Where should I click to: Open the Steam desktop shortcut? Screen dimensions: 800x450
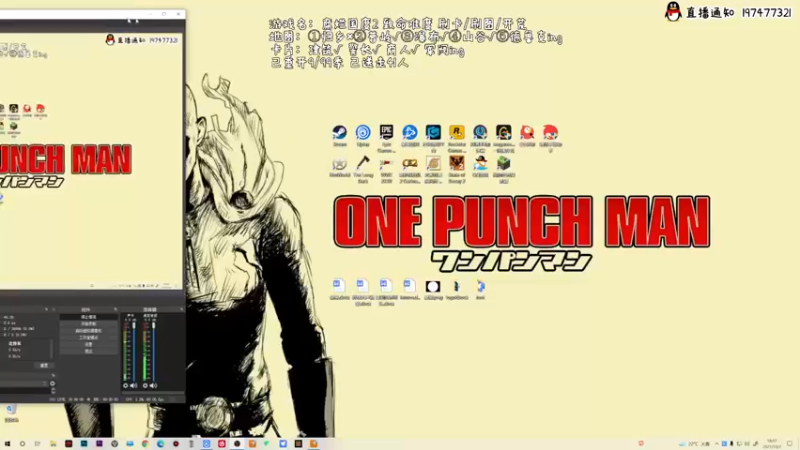tap(339, 136)
